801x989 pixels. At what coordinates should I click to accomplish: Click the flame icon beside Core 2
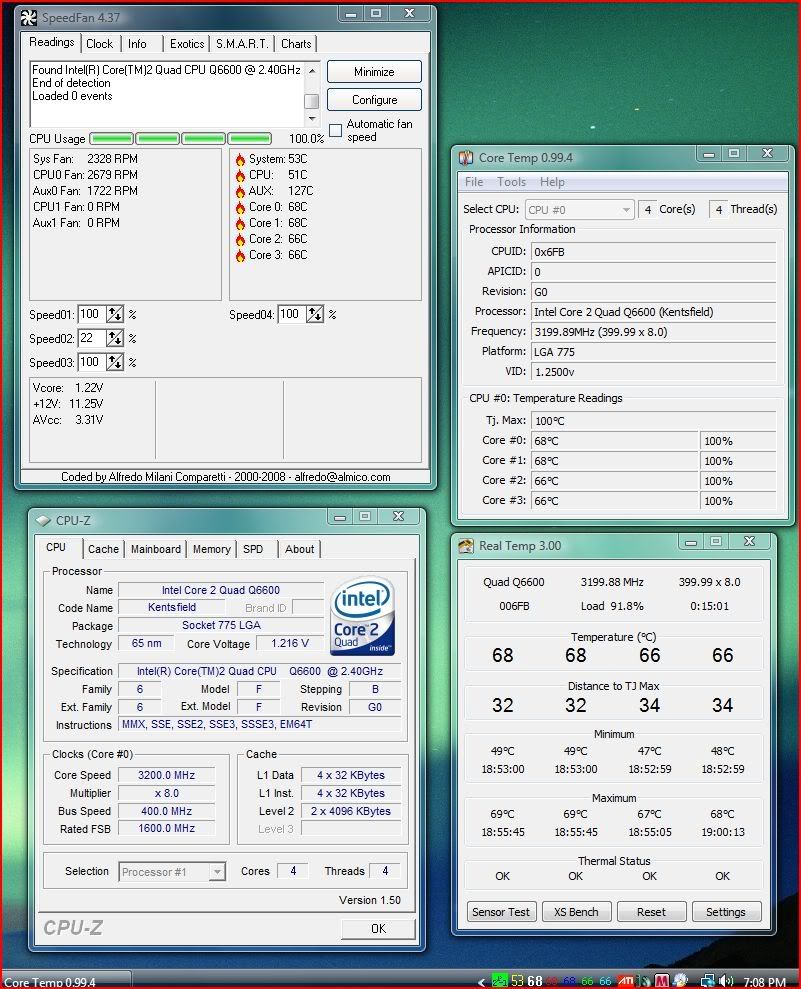click(240, 240)
